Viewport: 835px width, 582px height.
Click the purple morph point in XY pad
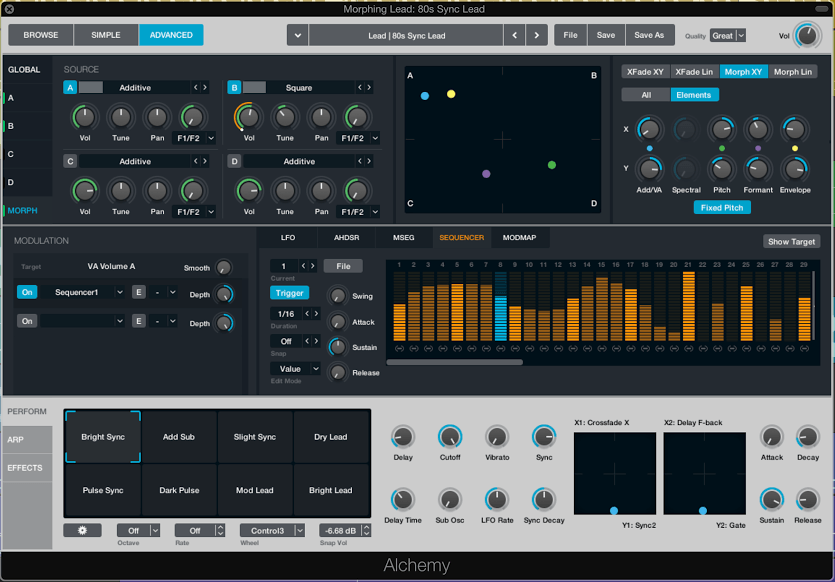[486, 174]
